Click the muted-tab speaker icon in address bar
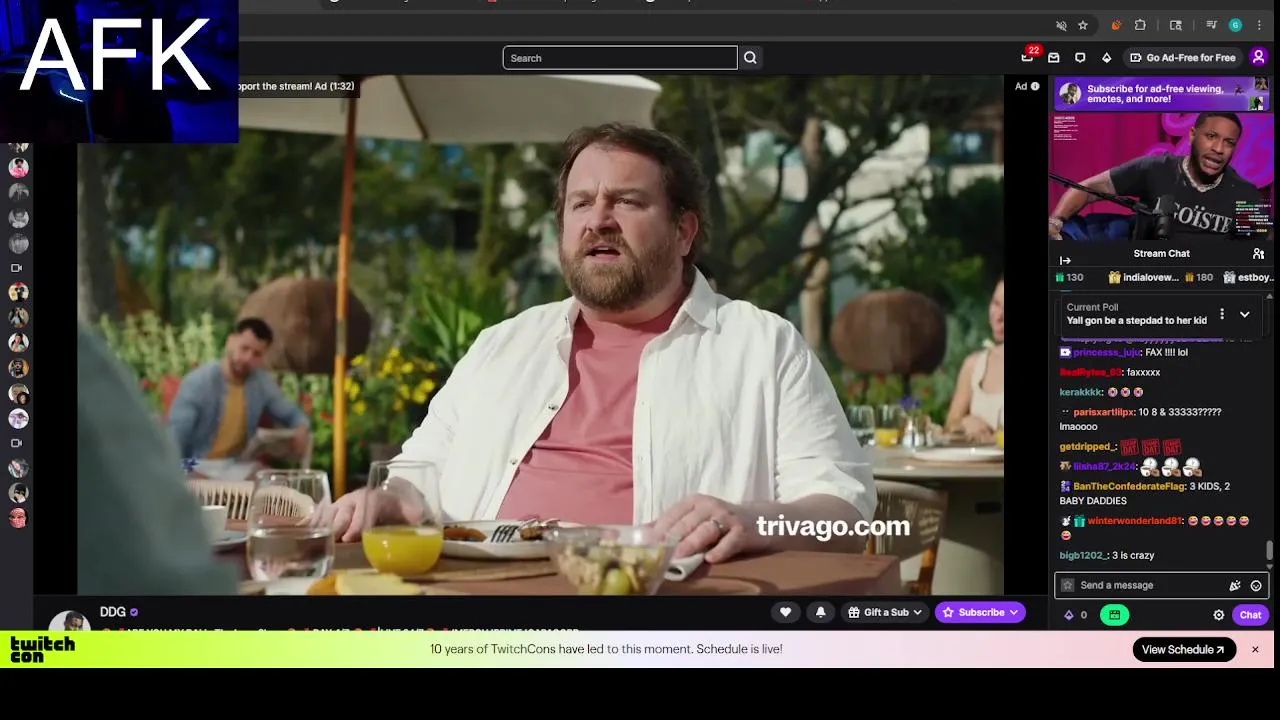Screen dimensions: 1280x720 point(1061,25)
